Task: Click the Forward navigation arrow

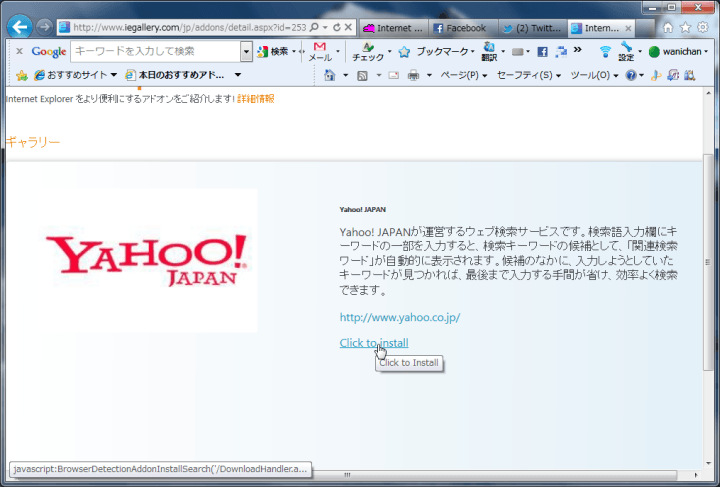Action: pyautogui.click(x=45, y=28)
